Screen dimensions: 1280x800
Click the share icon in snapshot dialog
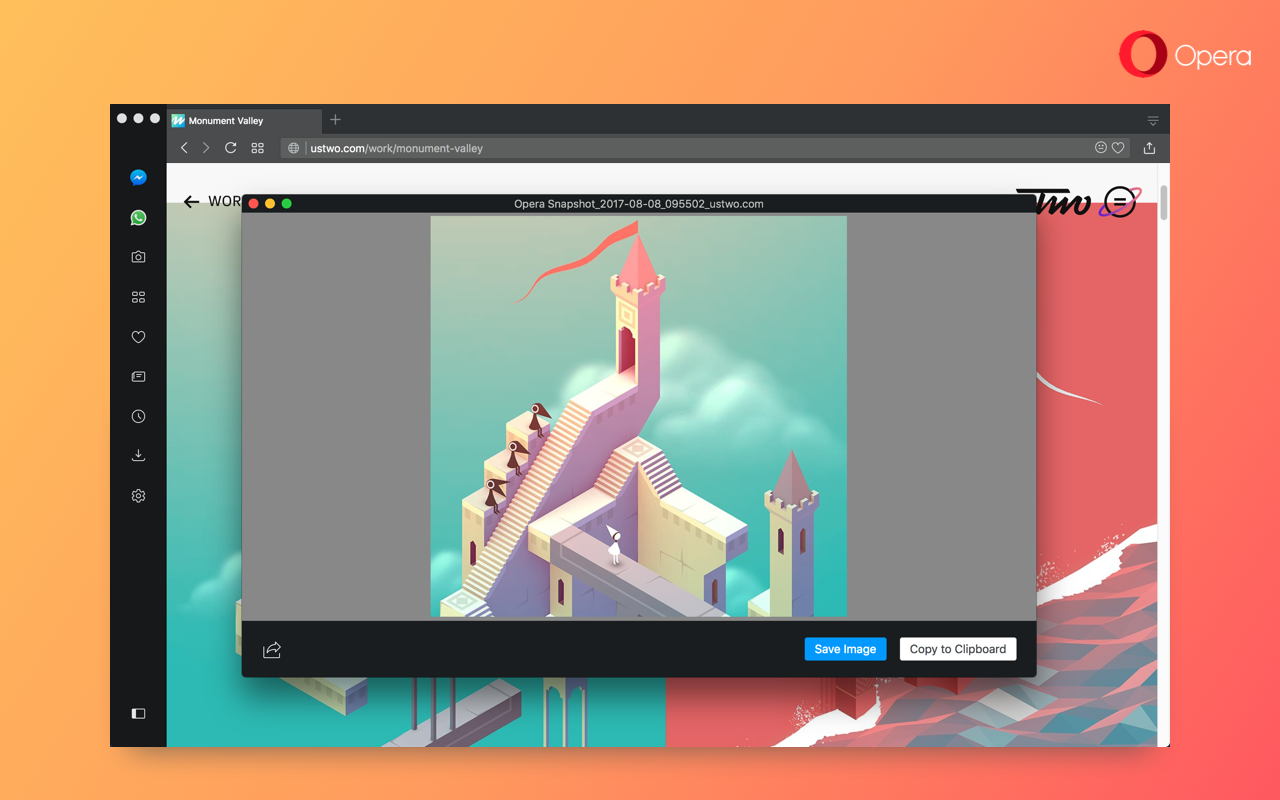click(272, 650)
